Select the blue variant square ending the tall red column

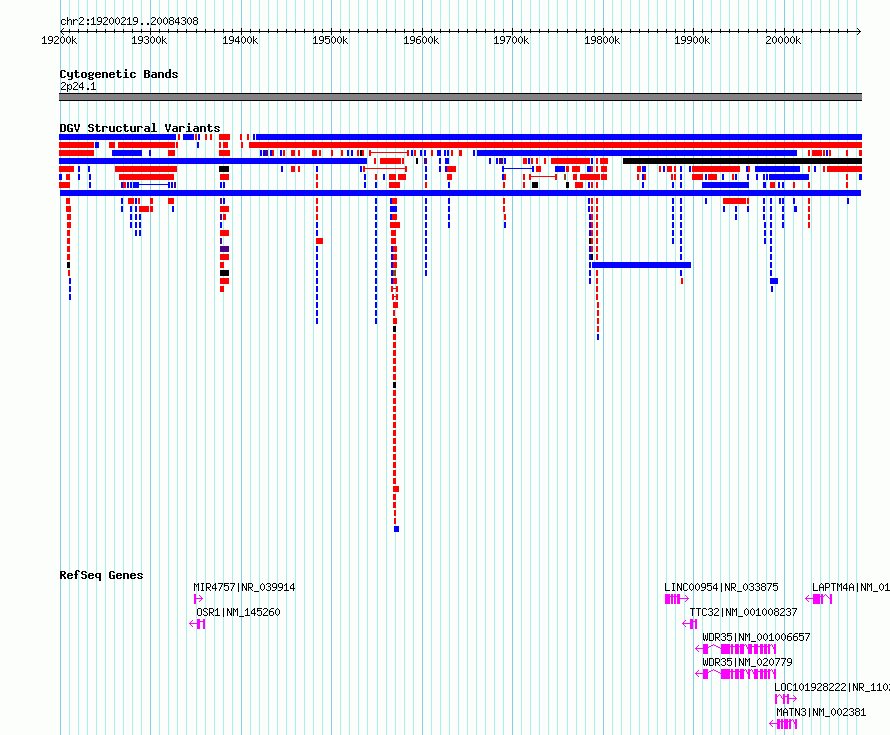tap(397, 529)
